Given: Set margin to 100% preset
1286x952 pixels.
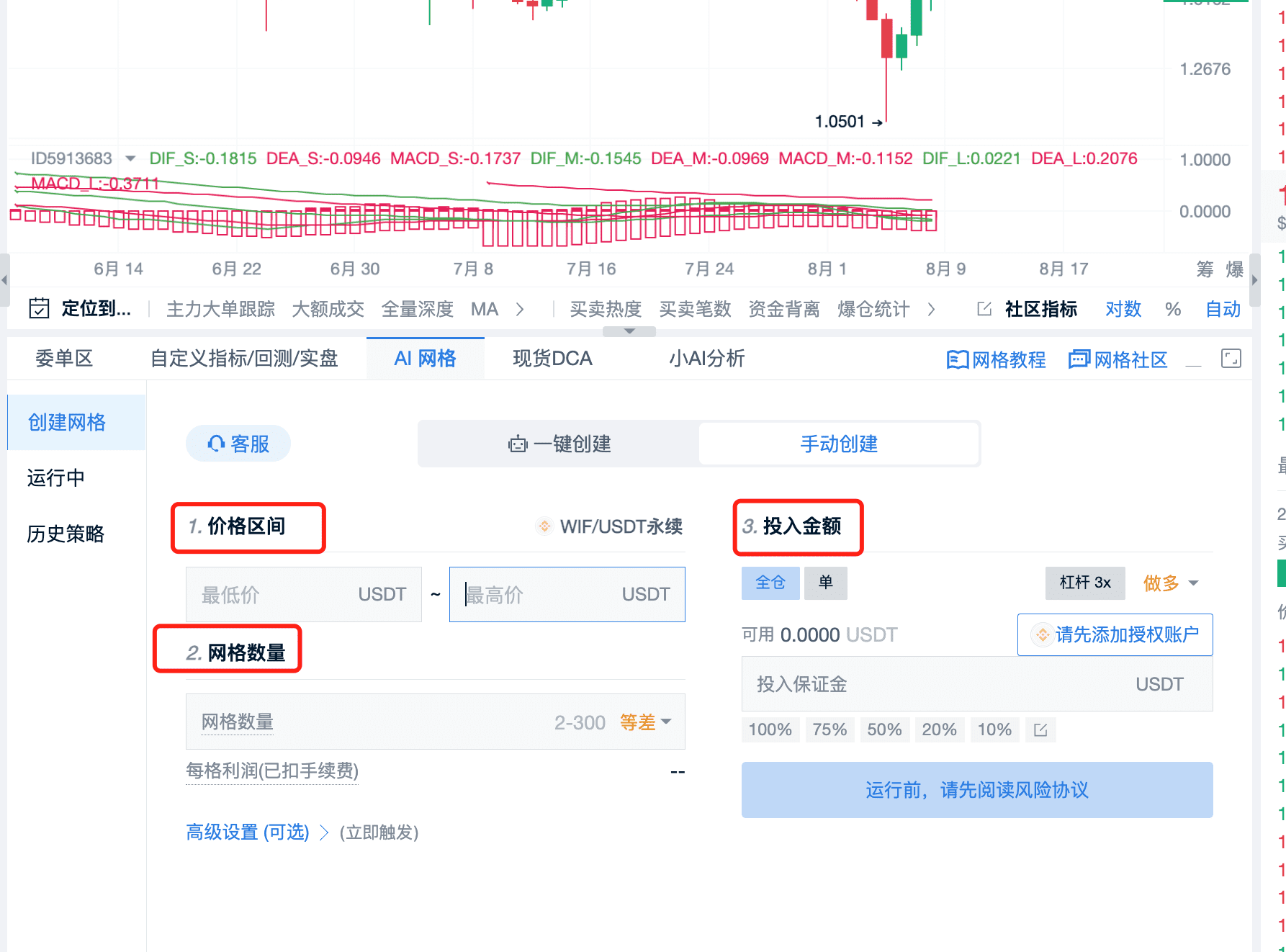Looking at the screenshot, I should pyautogui.click(x=770, y=730).
